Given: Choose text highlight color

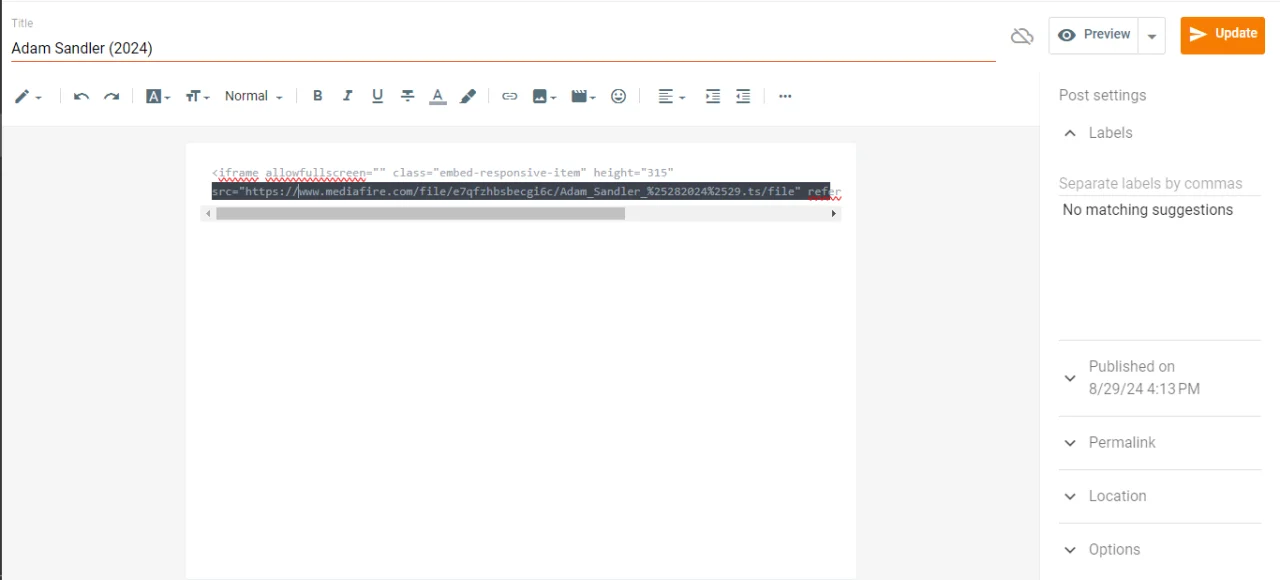Looking at the screenshot, I should click(467, 96).
